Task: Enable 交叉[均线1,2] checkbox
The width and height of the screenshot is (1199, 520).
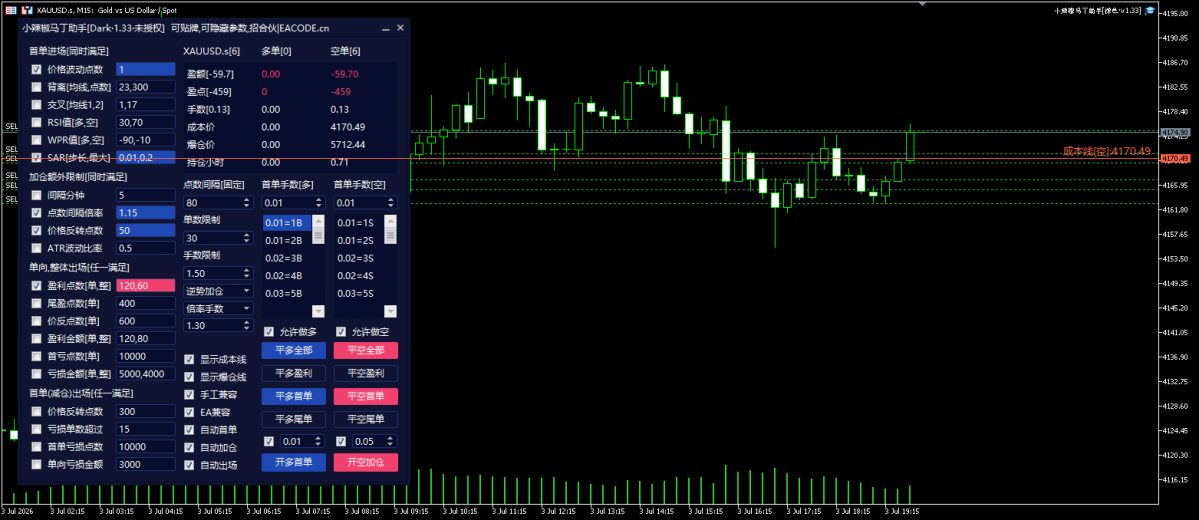Action: [x=36, y=105]
